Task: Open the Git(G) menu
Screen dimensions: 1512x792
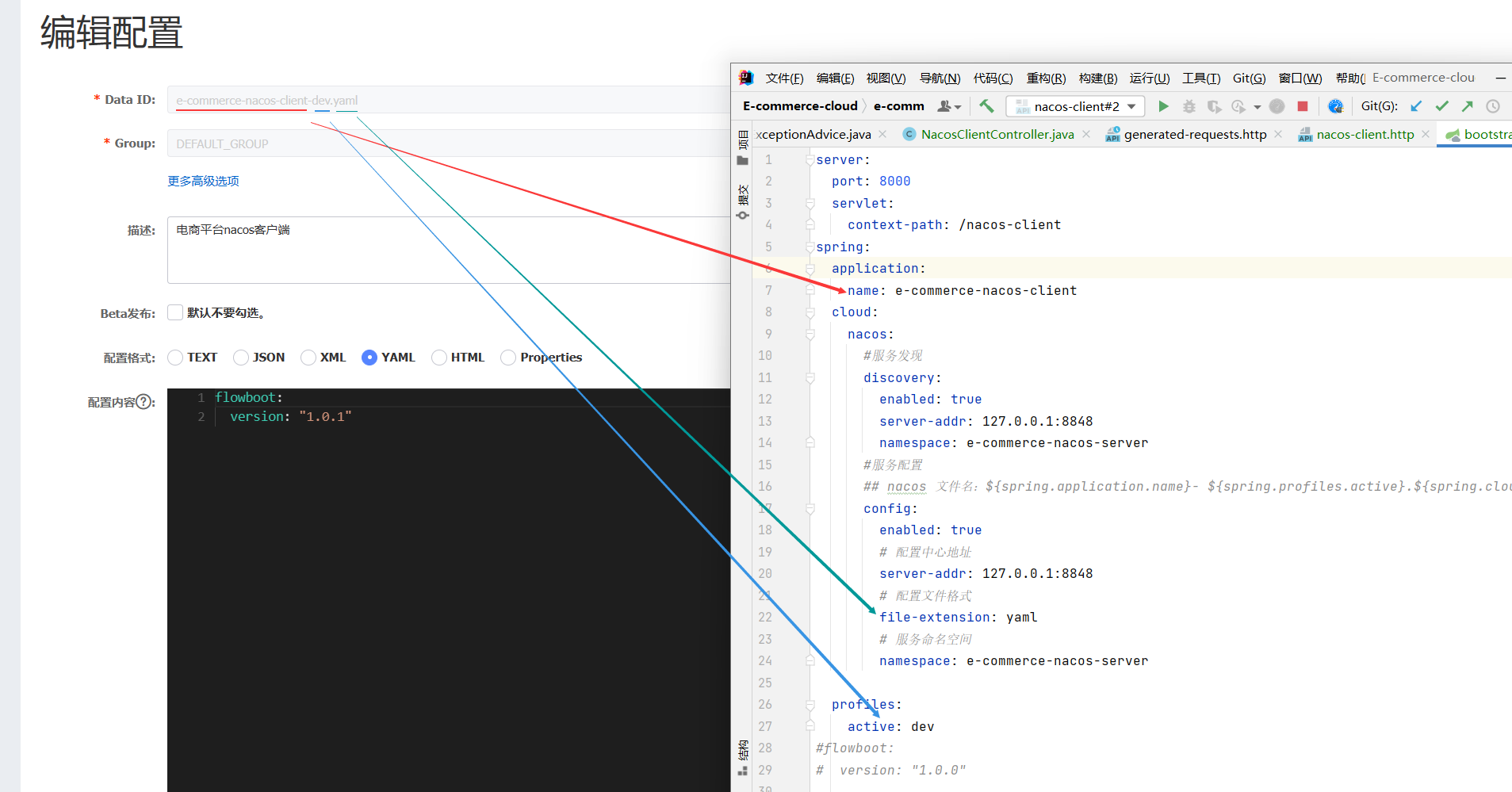Action: pos(1249,78)
